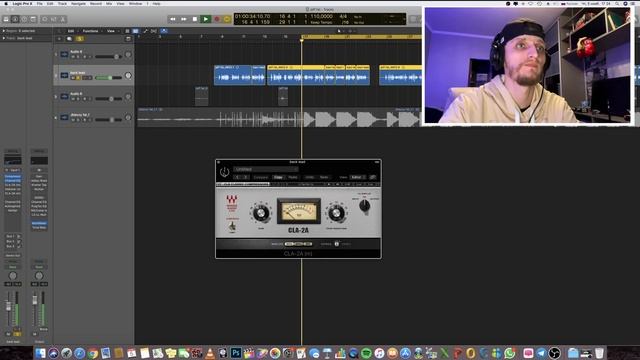Expand the third Audio track disclosure triangle
The width and height of the screenshot is (640, 360).
pos(56,97)
